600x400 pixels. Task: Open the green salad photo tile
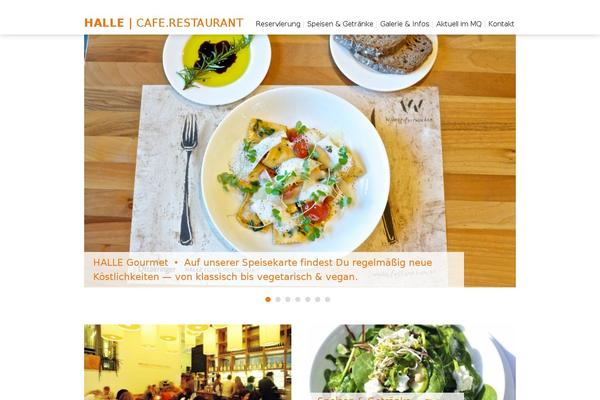click(412, 362)
